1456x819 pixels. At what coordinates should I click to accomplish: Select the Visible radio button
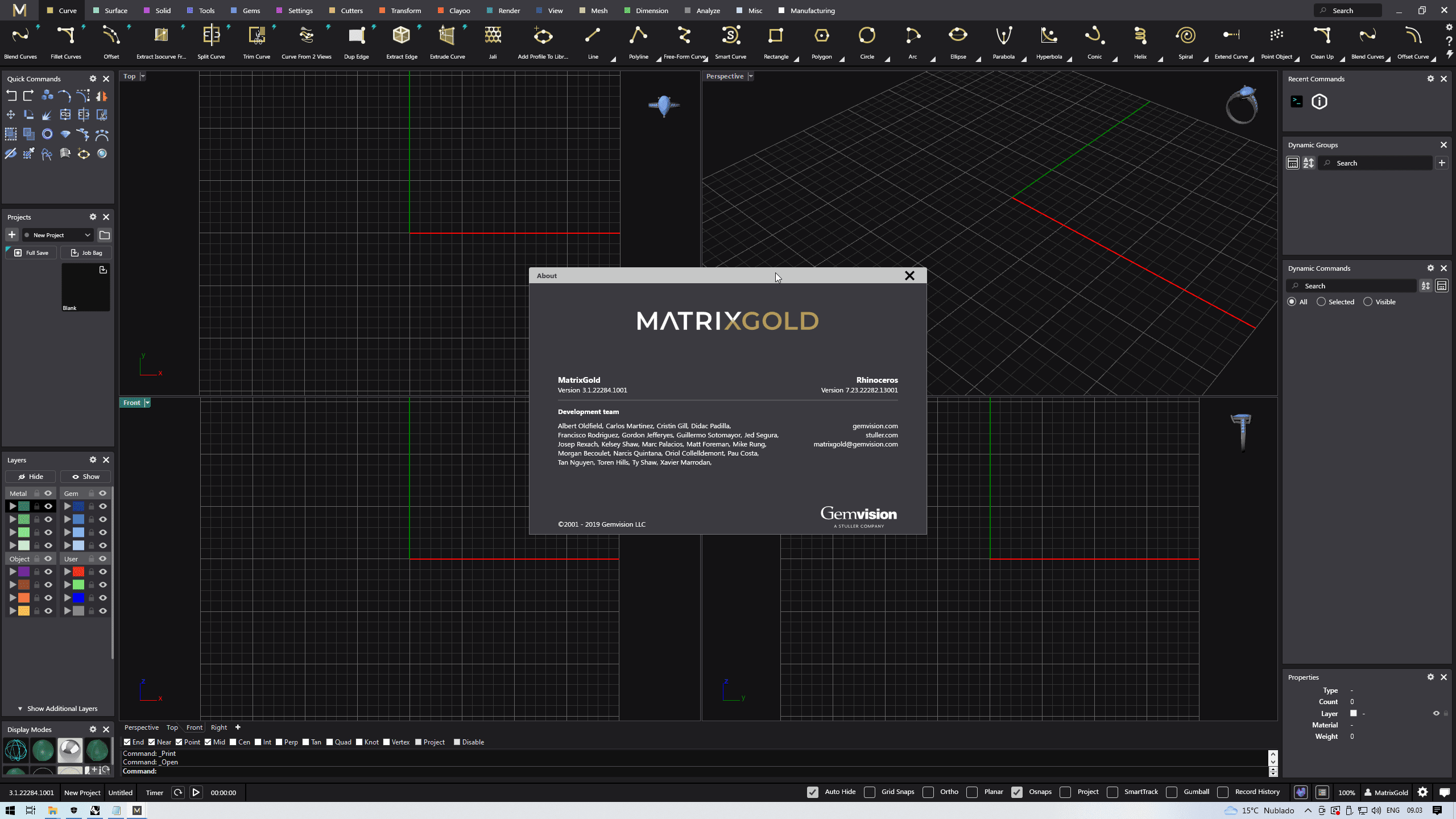tap(1368, 302)
